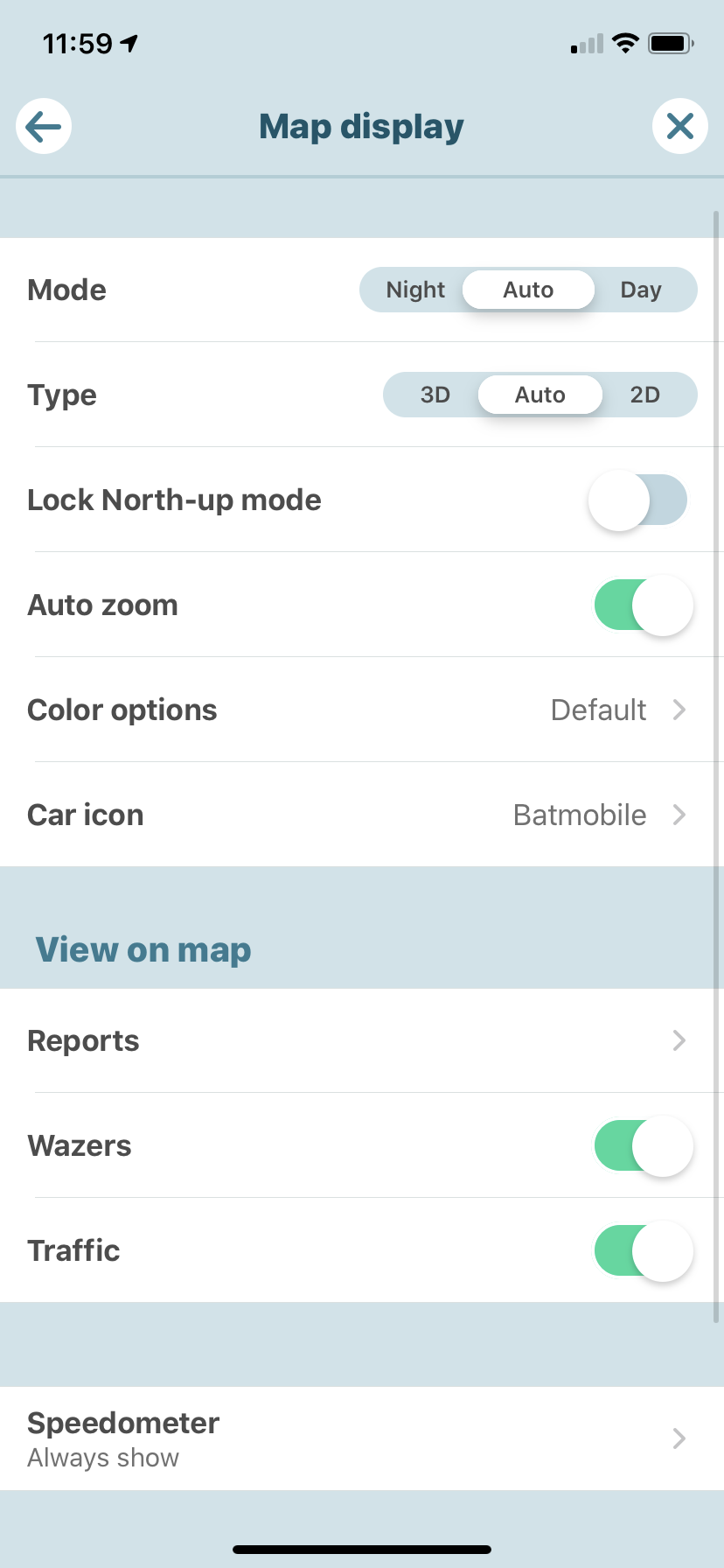Image resolution: width=724 pixels, height=1568 pixels.
Task: Tap the battery indicator icon
Action: [x=671, y=43]
